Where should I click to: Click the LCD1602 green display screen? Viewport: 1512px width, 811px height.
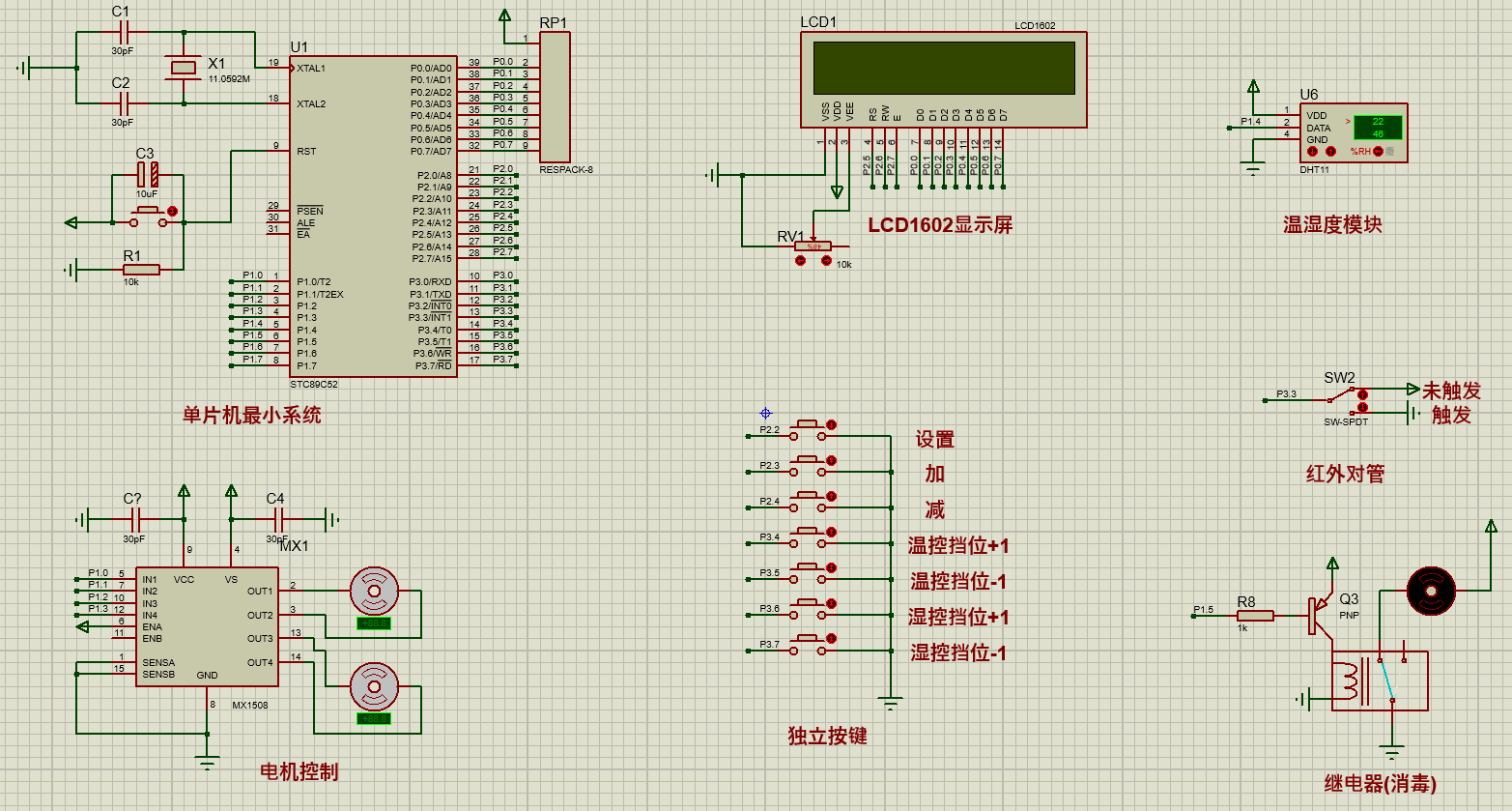coord(944,68)
